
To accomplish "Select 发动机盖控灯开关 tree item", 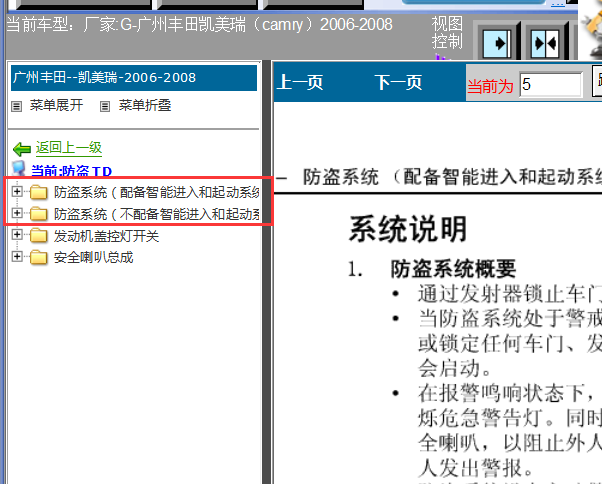I will tap(106, 236).
